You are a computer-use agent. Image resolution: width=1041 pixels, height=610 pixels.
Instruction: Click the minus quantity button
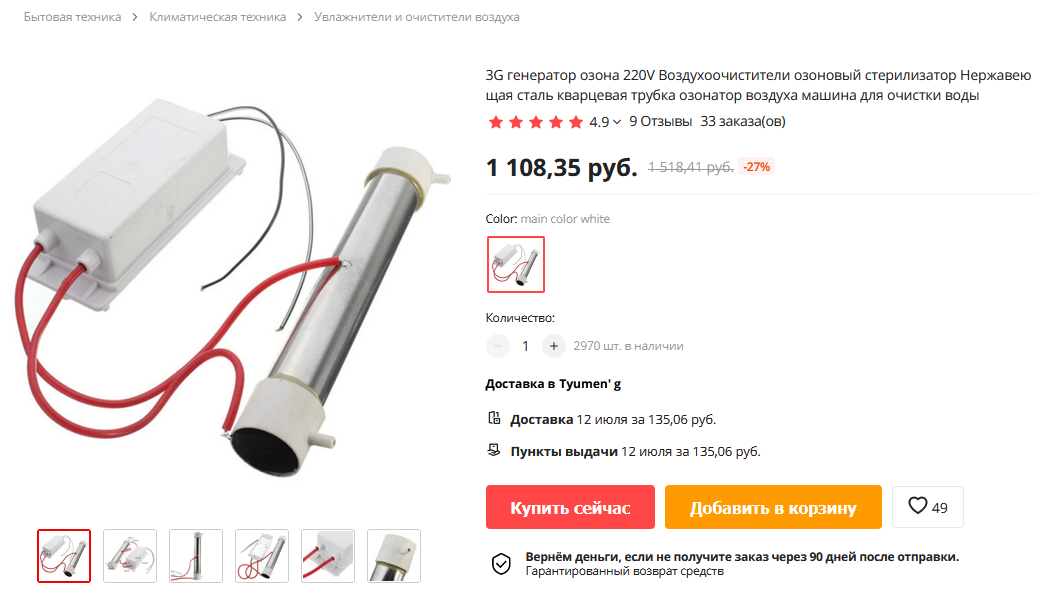pos(497,346)
